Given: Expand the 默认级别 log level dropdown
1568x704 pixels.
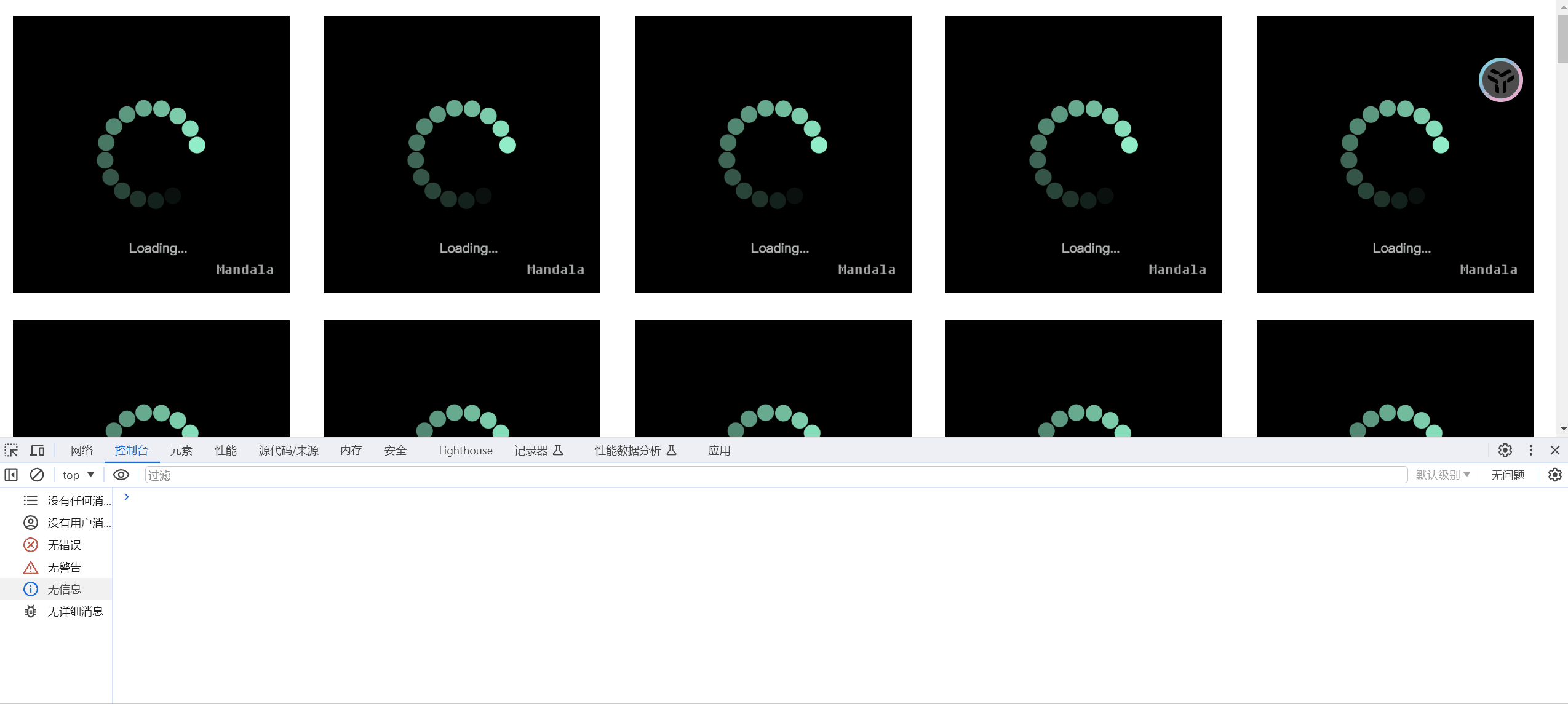Looking at the screenshot, I should click(x=1443, y=475).
